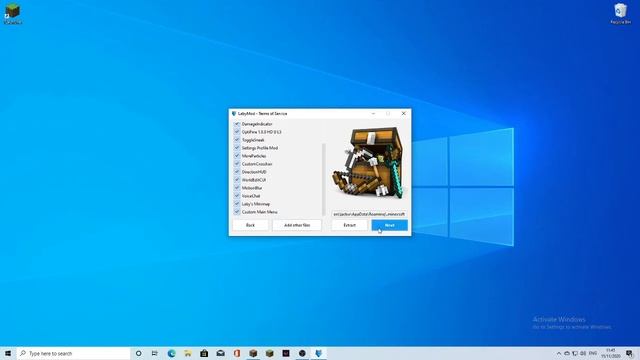Open File Explorer from taskbar
The image size is (640, 360).
coord(188,353)
